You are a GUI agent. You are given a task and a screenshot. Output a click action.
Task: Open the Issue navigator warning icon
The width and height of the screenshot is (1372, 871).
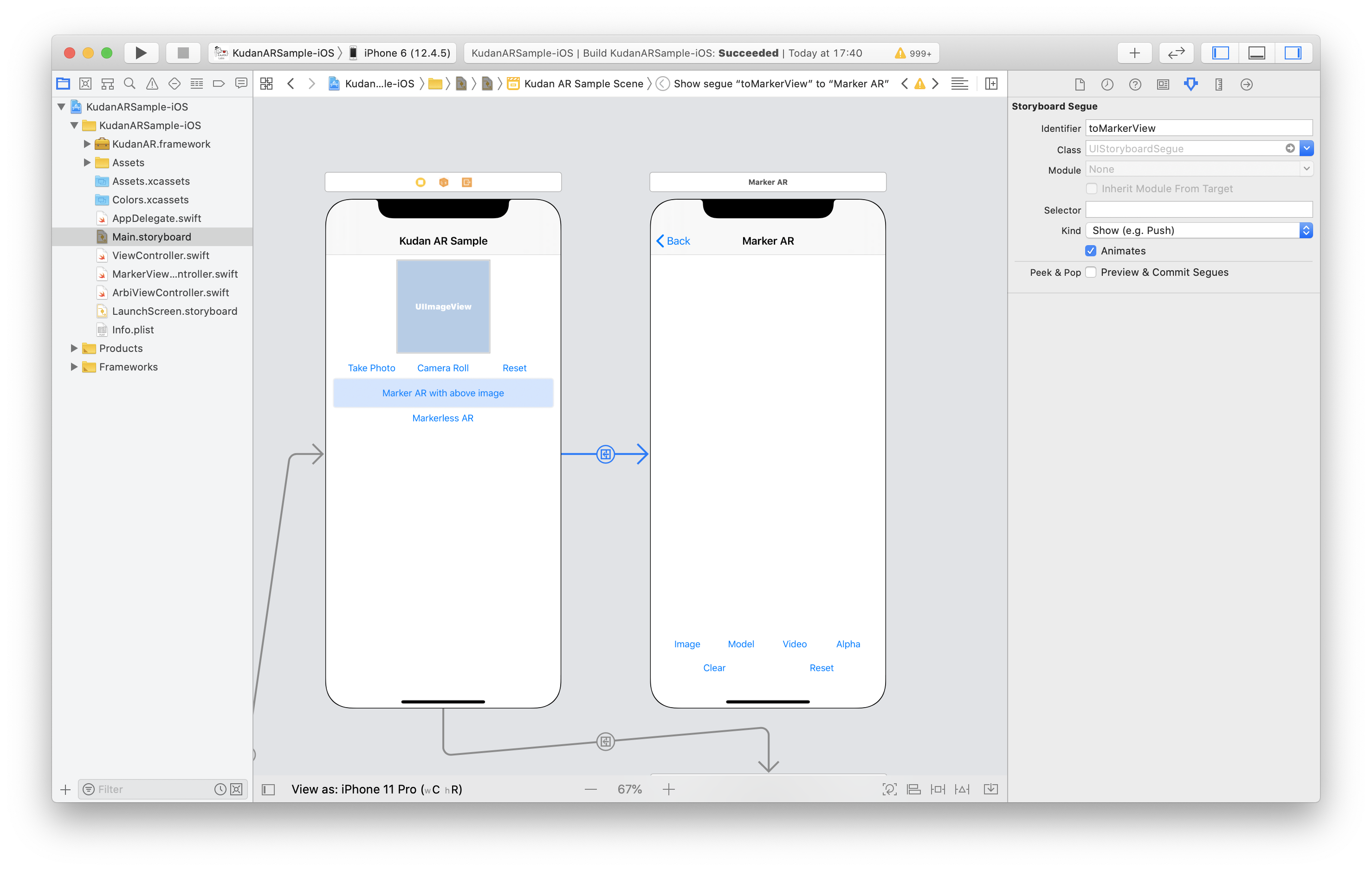point(152,84)
